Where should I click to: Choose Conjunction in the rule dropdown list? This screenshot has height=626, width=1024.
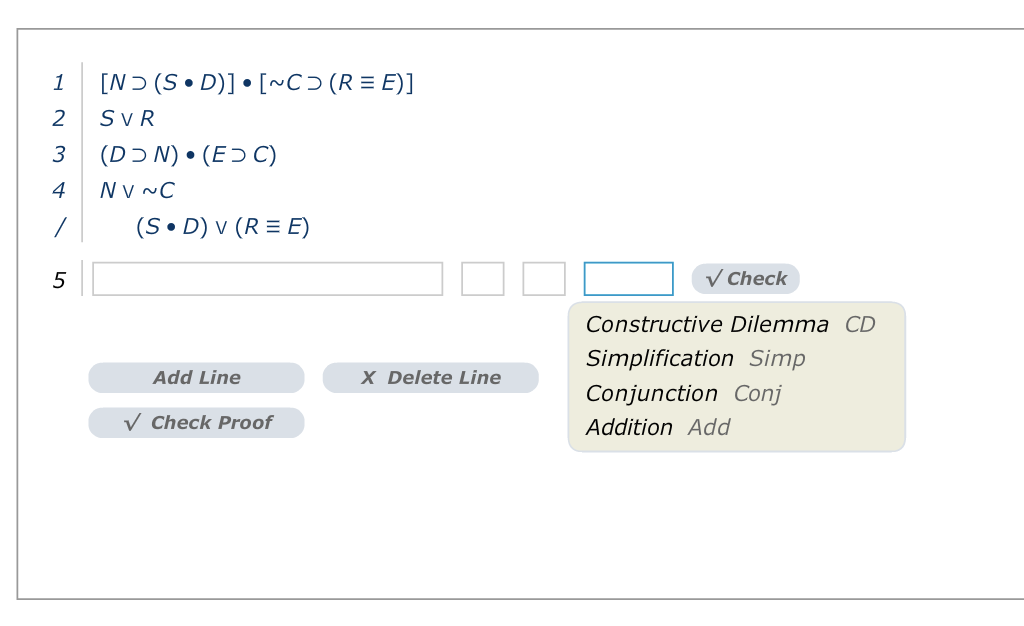tap(651, 393)
